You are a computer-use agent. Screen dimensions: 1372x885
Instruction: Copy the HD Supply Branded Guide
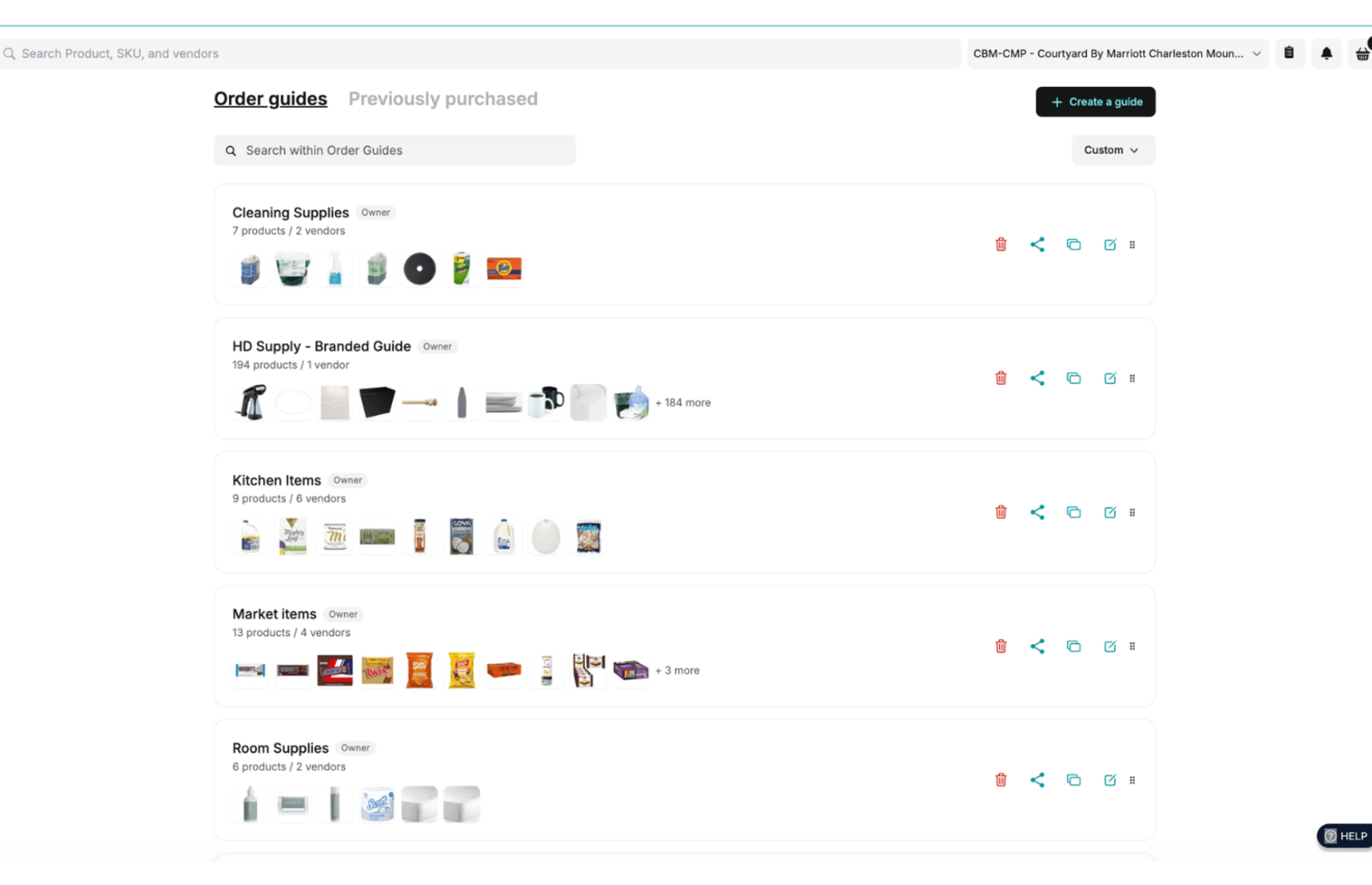tap(1074, 378)
